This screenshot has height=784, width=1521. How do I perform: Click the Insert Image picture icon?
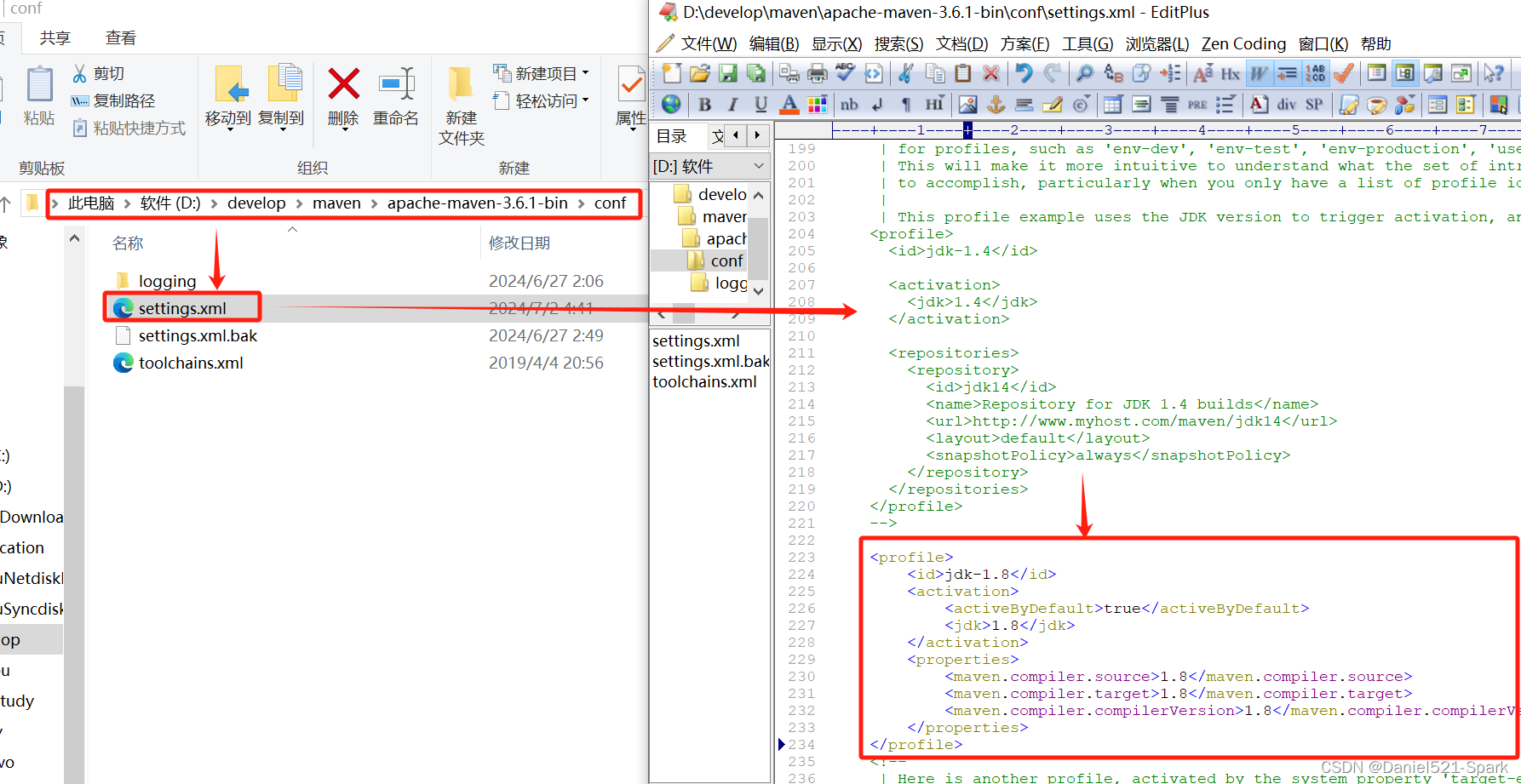click(x=967, y=105)
